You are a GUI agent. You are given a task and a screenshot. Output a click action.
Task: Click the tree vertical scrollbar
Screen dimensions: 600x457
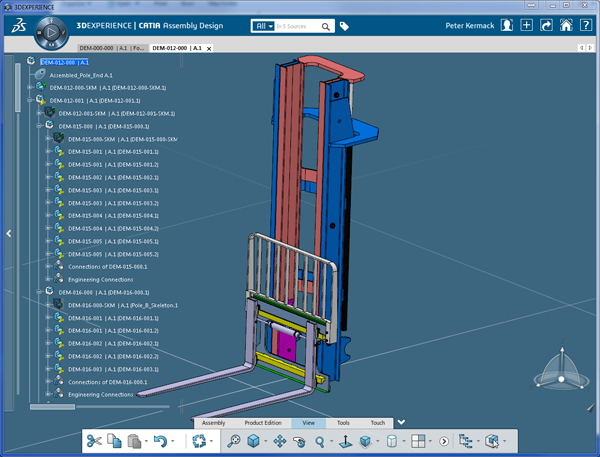(18, 88)
